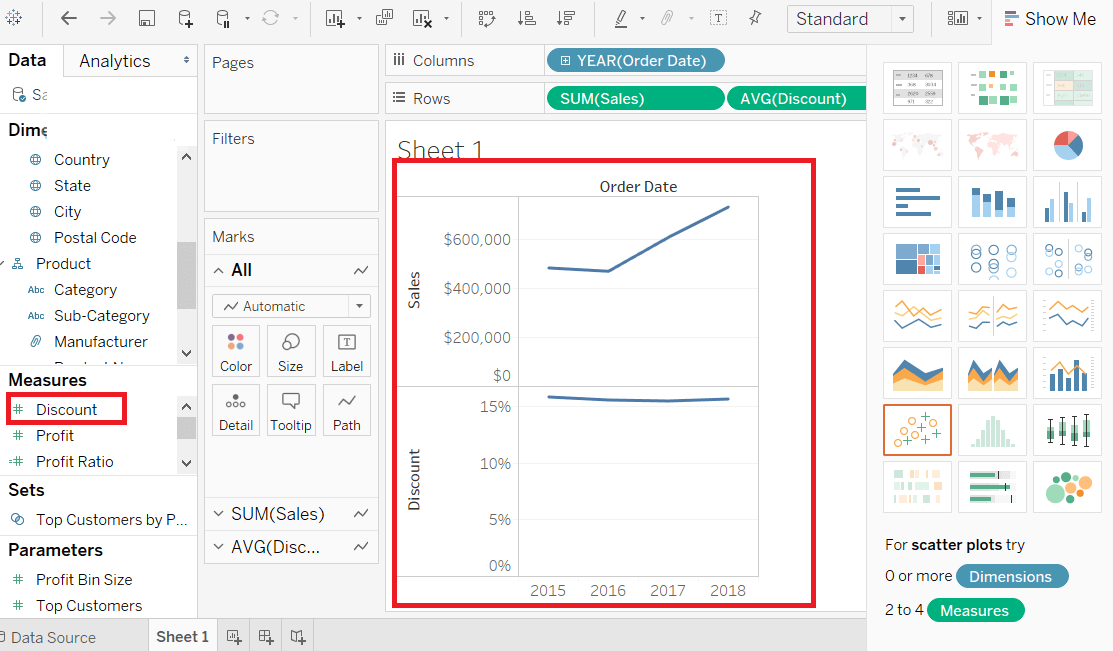Click the New Worksheet tab icon at bottom
This screenshot has width=1113, height=651.
(234, 637)
